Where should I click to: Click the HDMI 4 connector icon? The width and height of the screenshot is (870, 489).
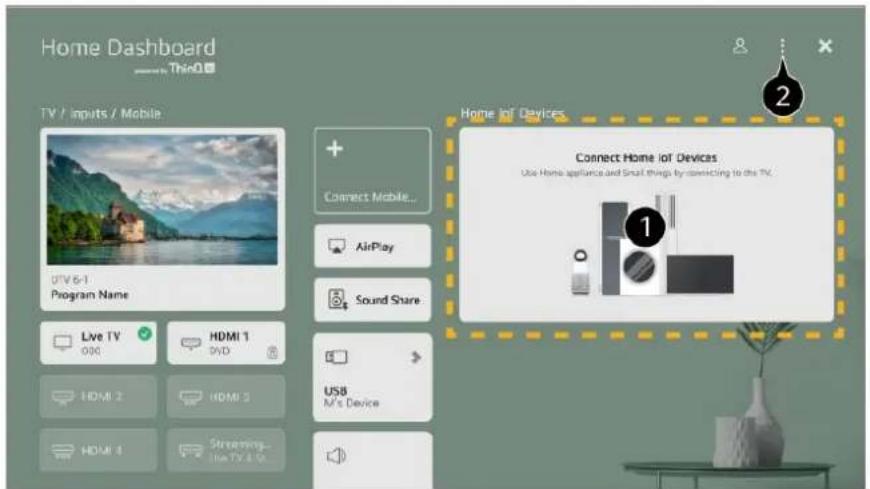point(63,451)
